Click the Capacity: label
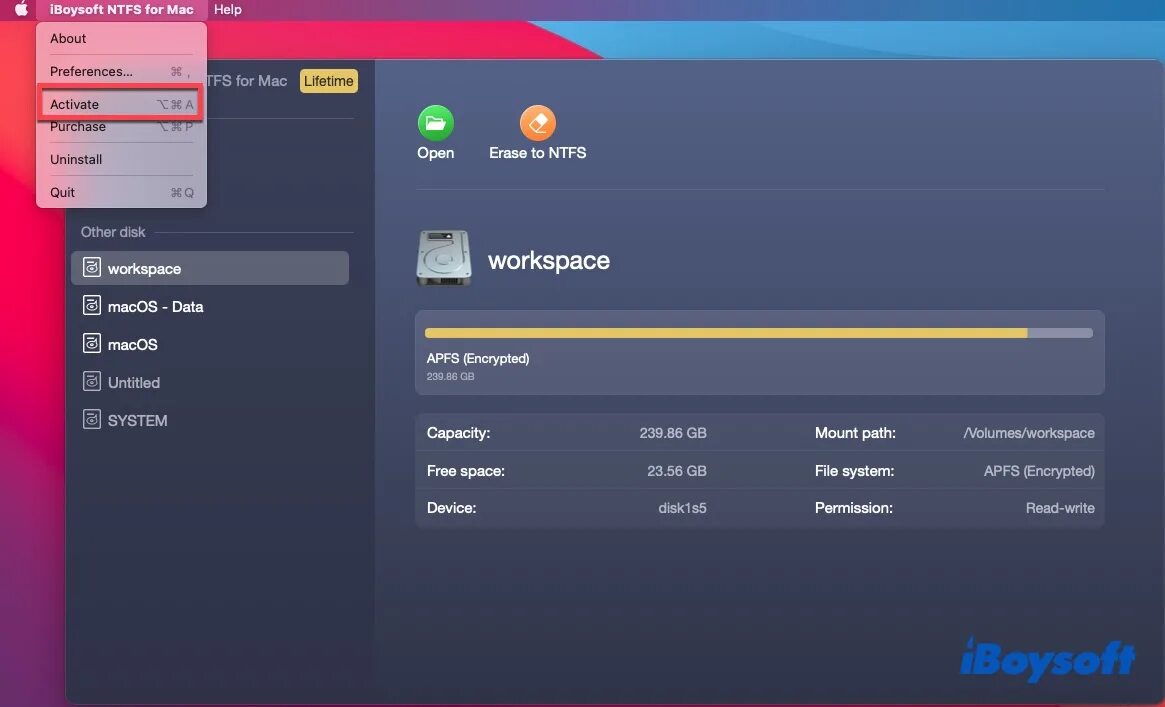The width and height of the screenshot is (1165, 707). (458, 433)
